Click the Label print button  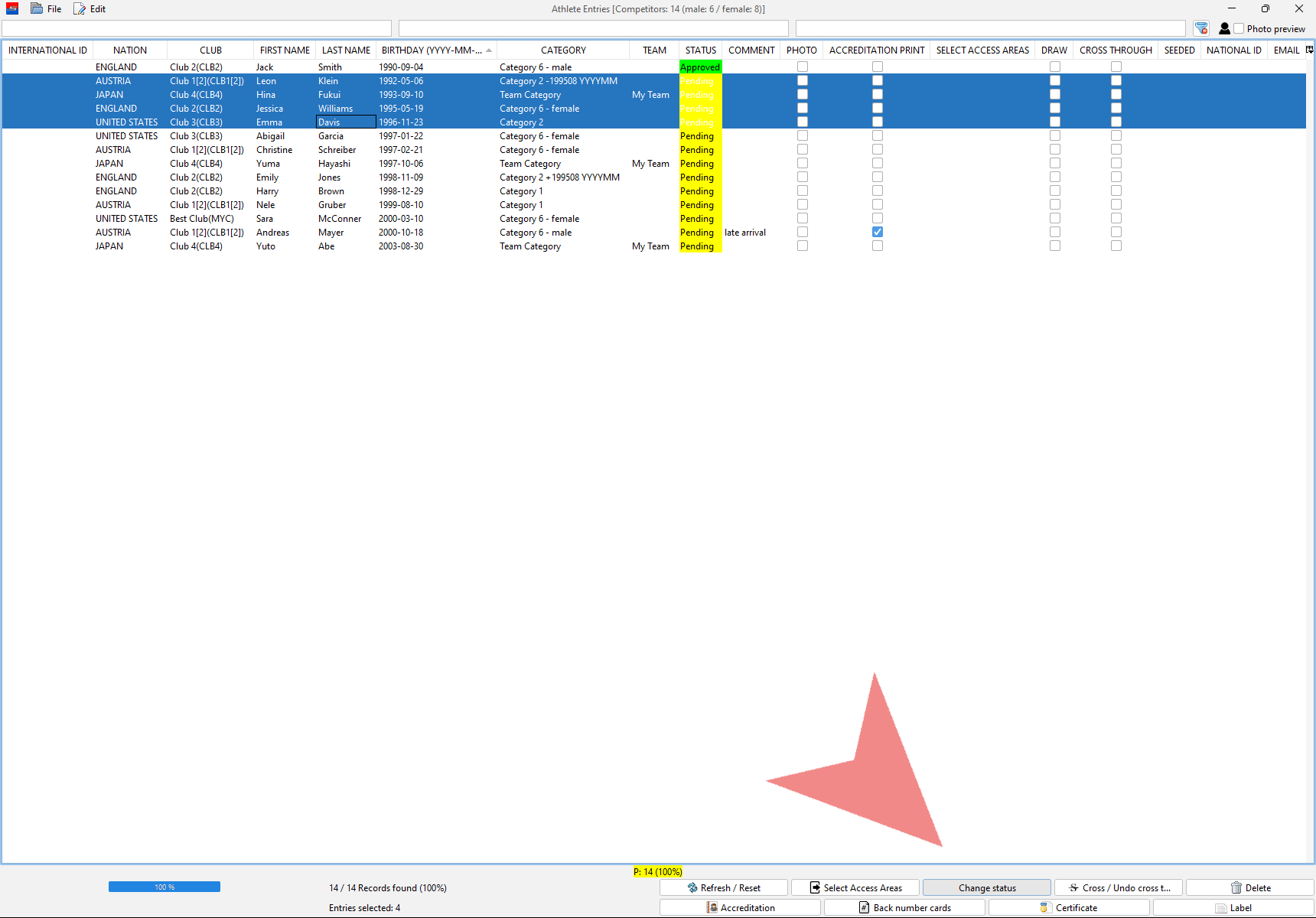click(1233, 907)
